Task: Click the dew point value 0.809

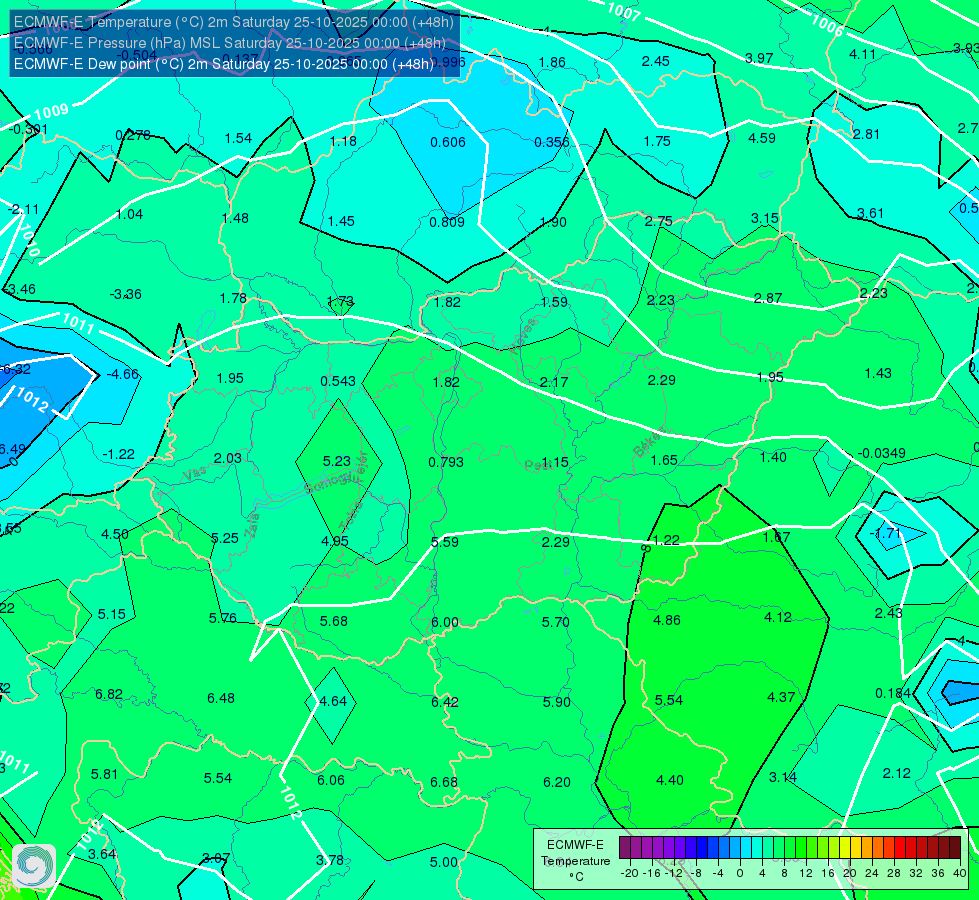Action: tap(446, 222)
